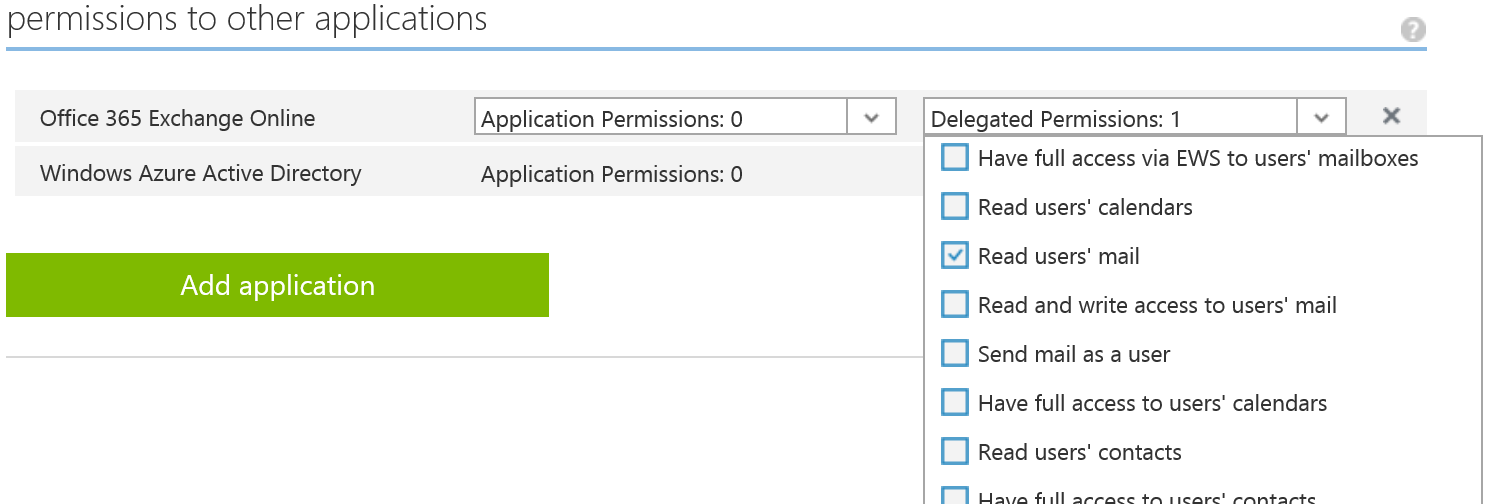Select the Windows Azure Active Directory row
This screenshot has width=1494, height=504.
(468, 171)
